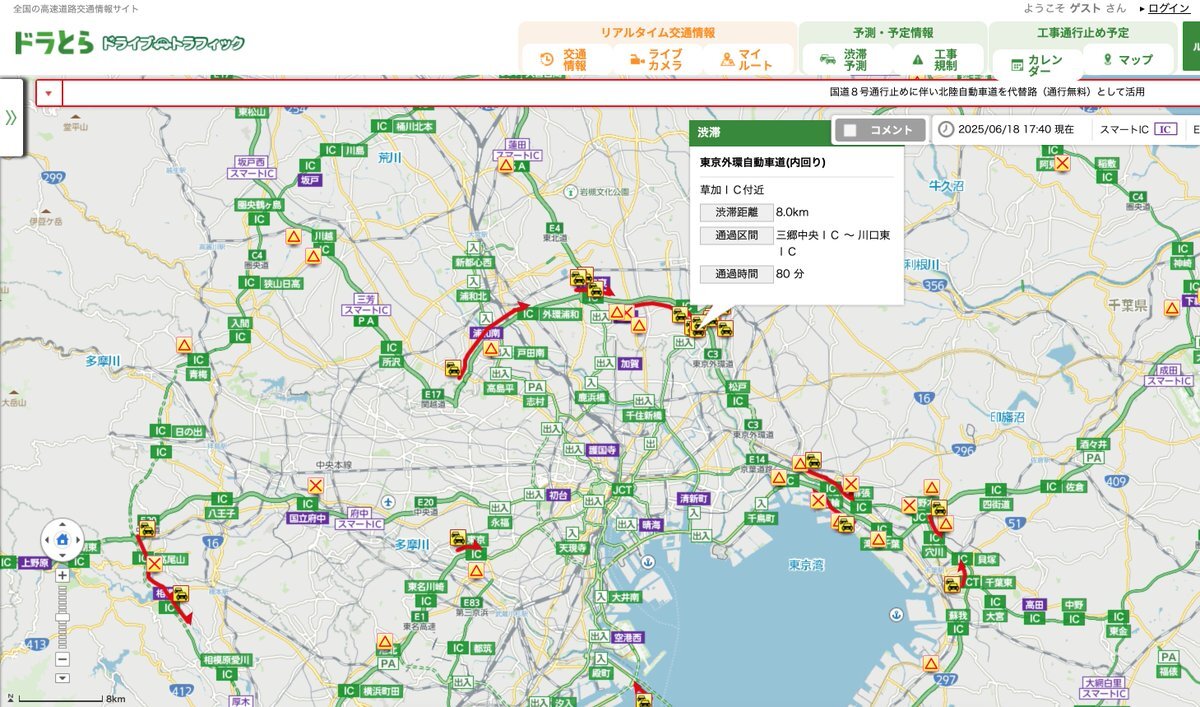Click the clock icon beside the timestamp
This screenshot has width=1200, height=707.
(x=945, y=129)
